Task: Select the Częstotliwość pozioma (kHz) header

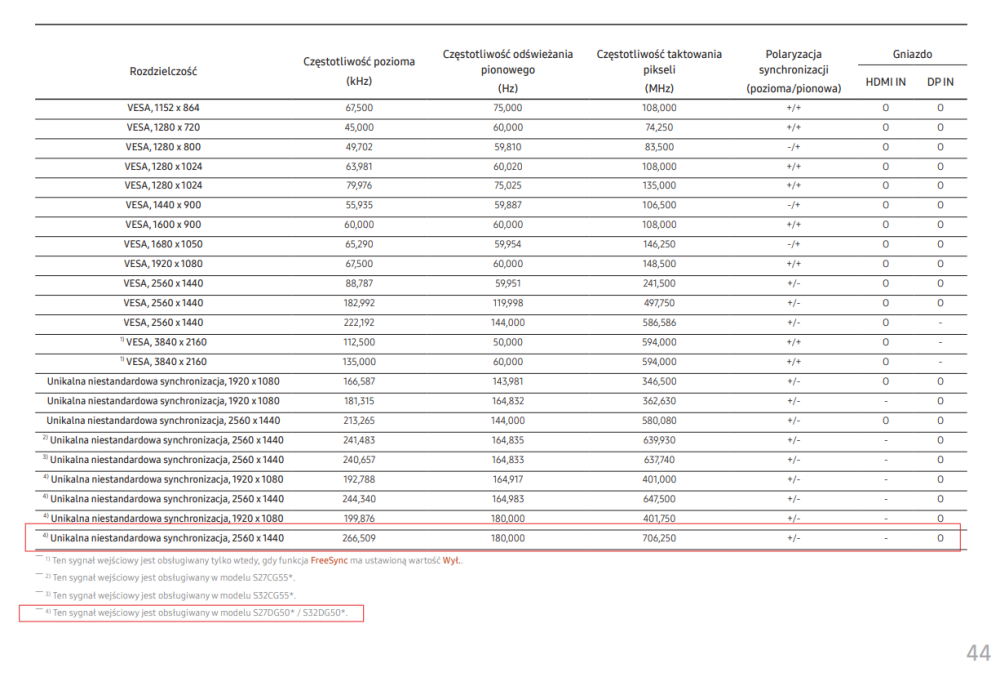Action: [358, 71]
